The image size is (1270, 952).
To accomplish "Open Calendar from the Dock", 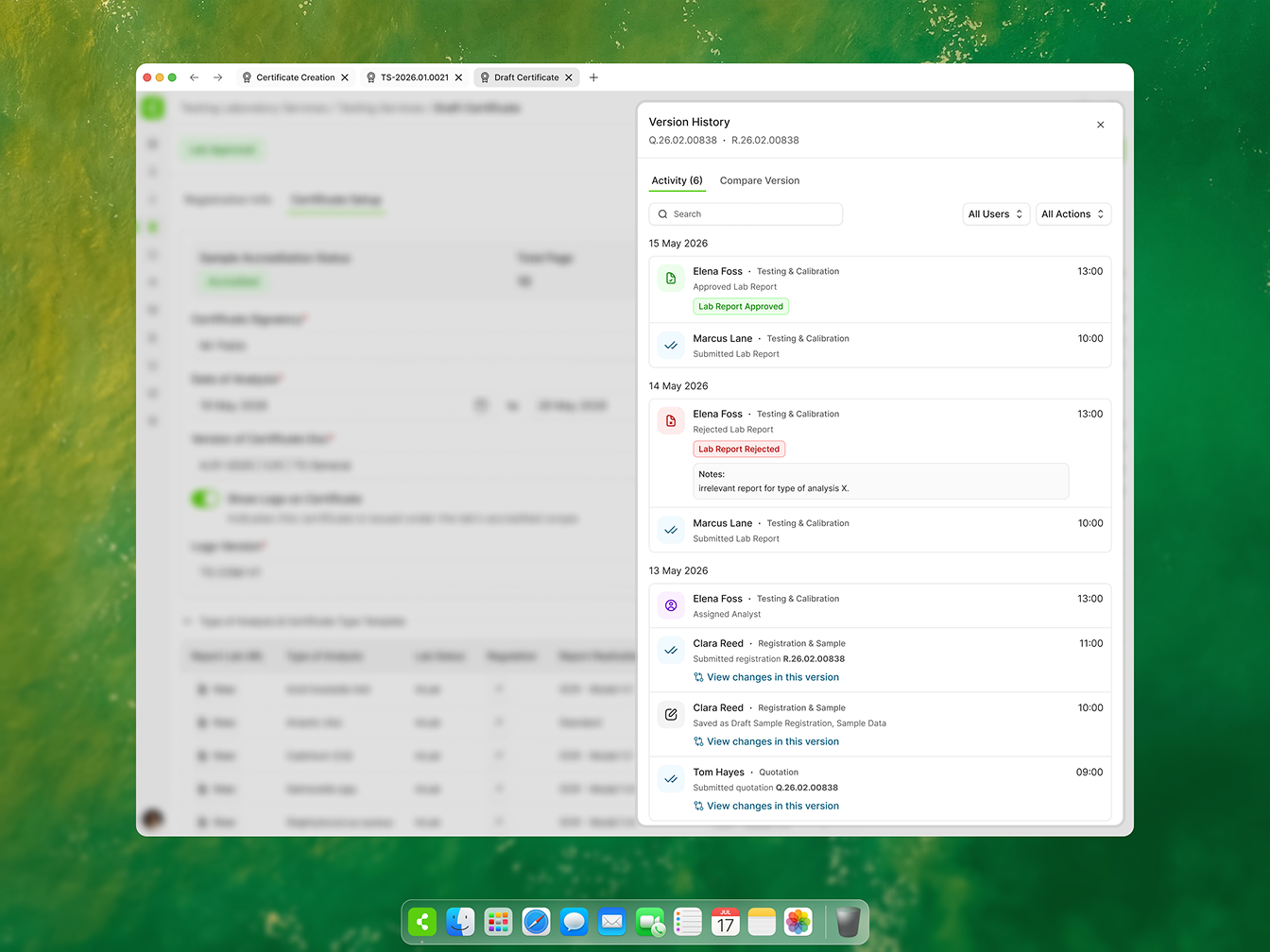I will pyautogui.click(x=726, y=922).
